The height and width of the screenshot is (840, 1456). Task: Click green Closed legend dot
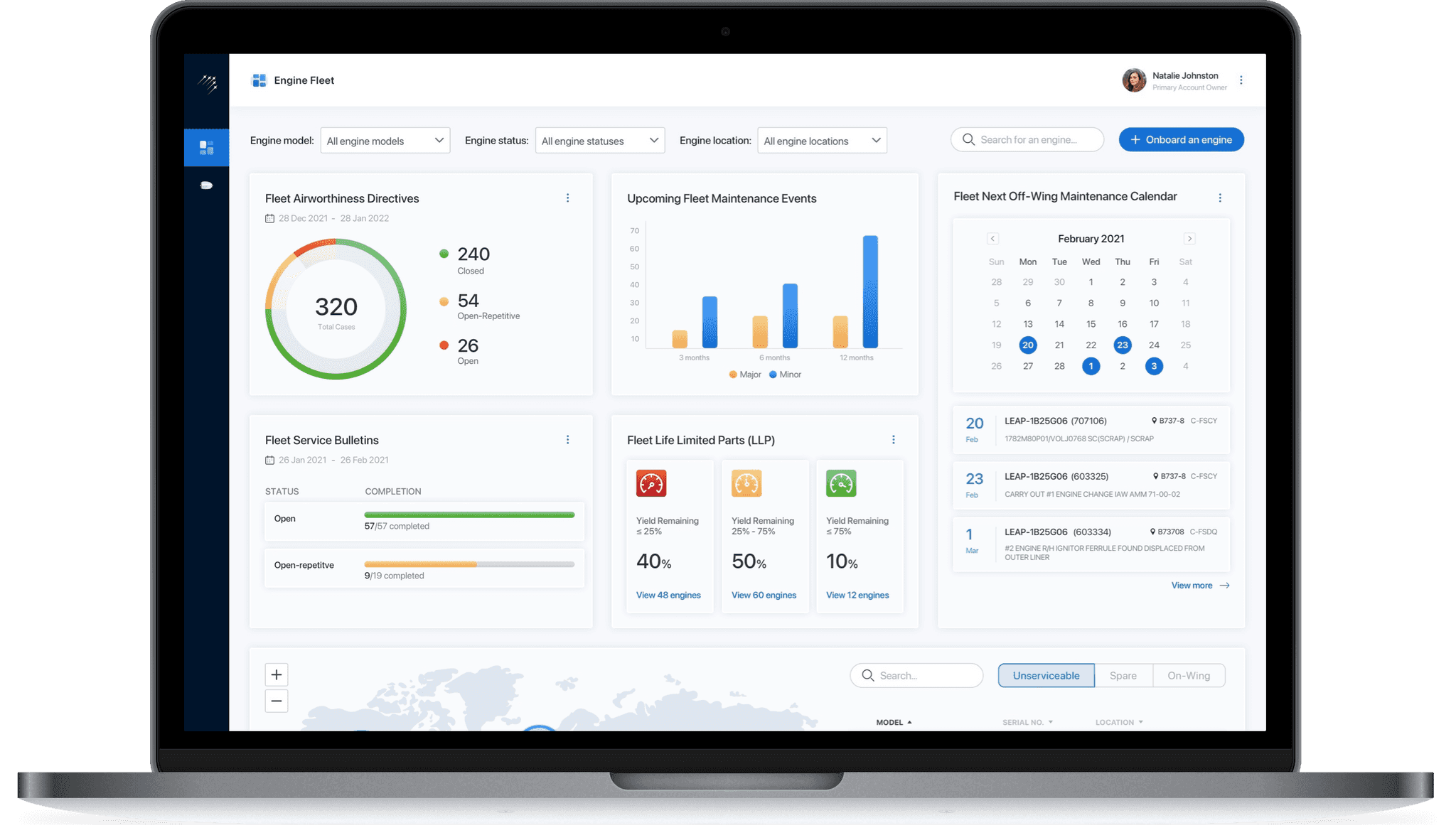tap(444, 254)
